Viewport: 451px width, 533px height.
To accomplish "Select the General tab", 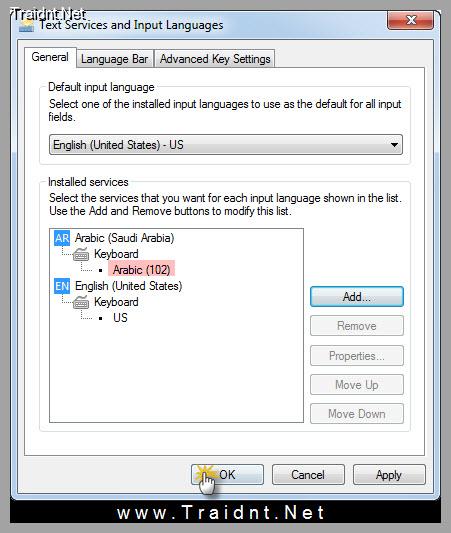I will (x=50, y=57).
